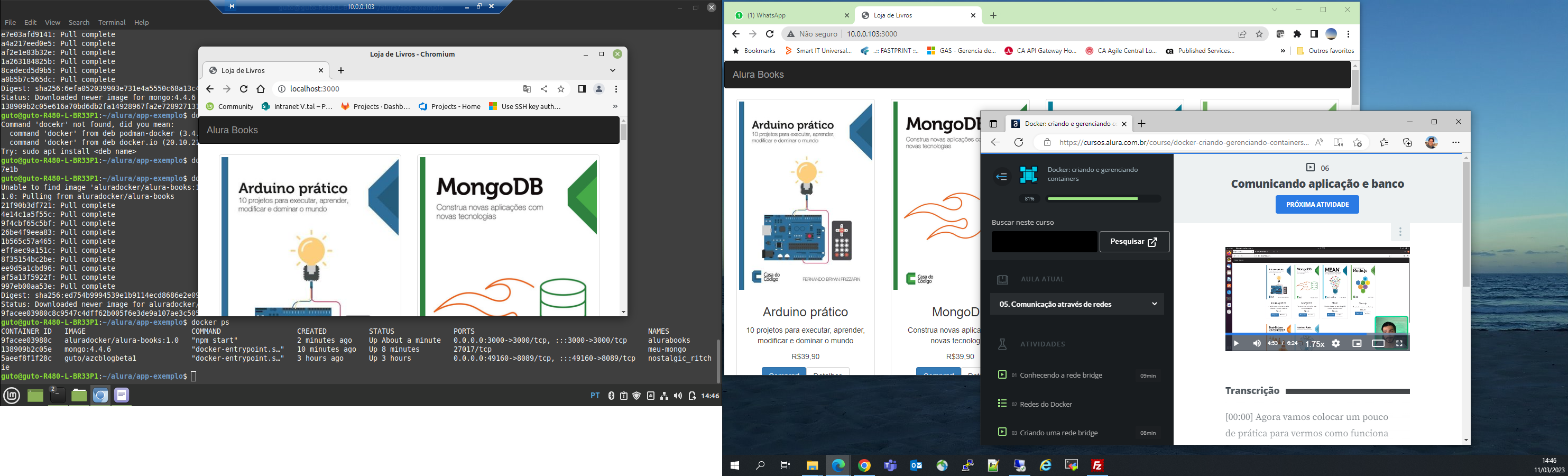
Task: Switch video to theater mode
Action: point(1378,343)
